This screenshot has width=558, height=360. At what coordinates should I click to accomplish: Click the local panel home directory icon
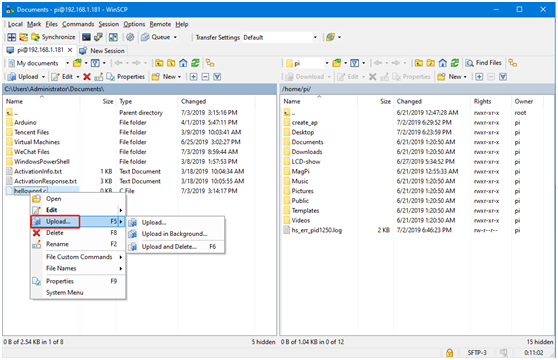coord(183,63)
